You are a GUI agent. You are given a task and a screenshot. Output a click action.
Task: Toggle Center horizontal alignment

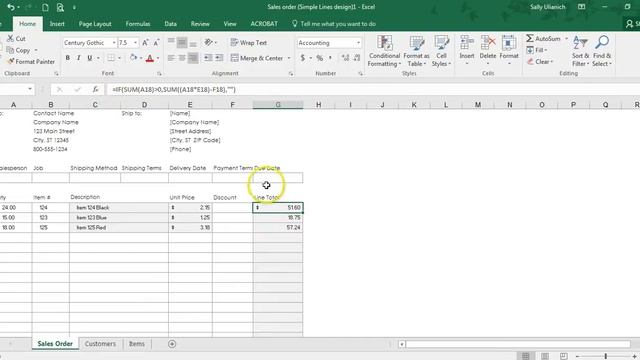182,58
